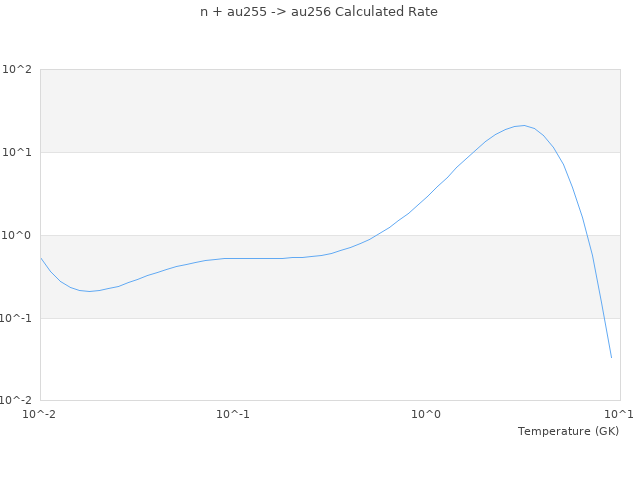Viewport: 640px width, 480px height.
Task: Click the 10^1 label on the x-axis
Action: [619, 414]
